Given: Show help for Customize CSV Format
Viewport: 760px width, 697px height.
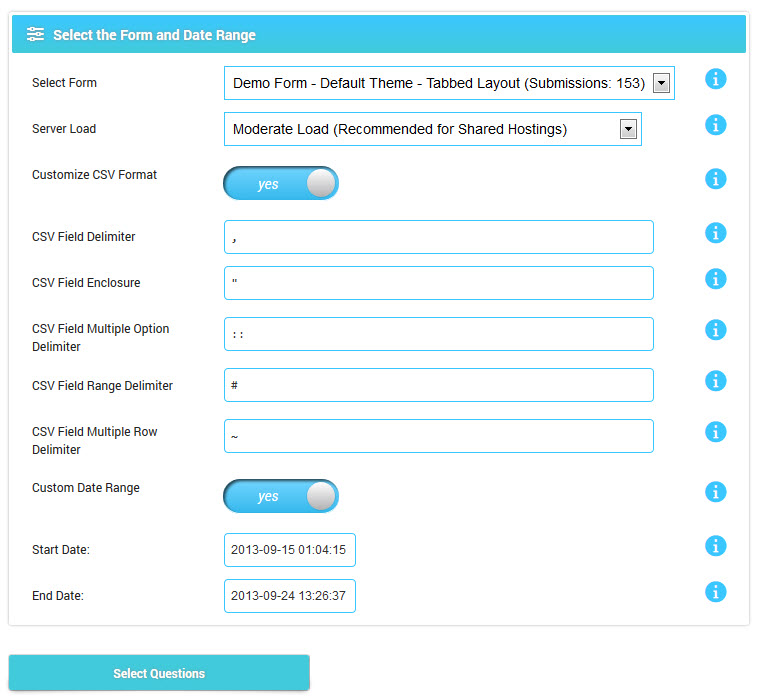Looking at the screenshot, I should pyautogui.click(x=715, y=179).
